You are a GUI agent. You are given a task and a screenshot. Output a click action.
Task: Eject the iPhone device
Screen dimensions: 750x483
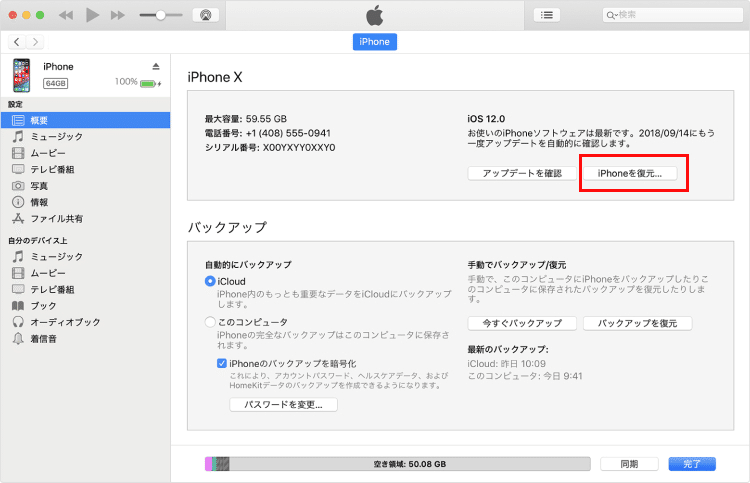point(156,66)
